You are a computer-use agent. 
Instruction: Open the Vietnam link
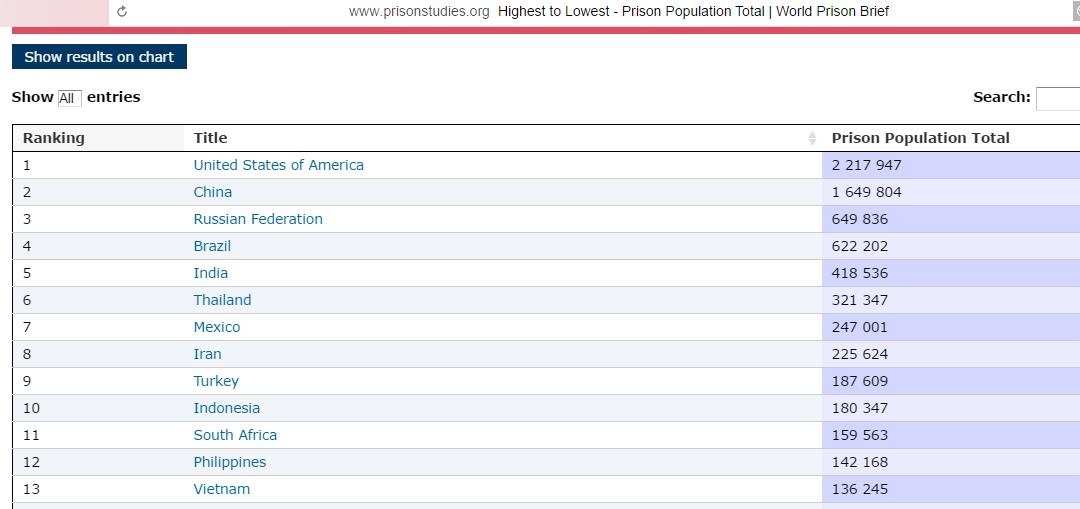click(x=221, y=489)
